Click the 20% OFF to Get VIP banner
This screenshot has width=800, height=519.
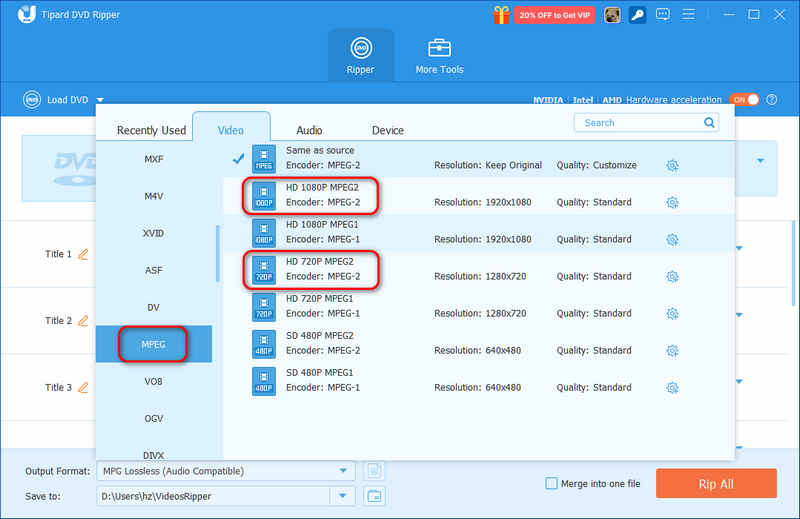click(554, 15)
